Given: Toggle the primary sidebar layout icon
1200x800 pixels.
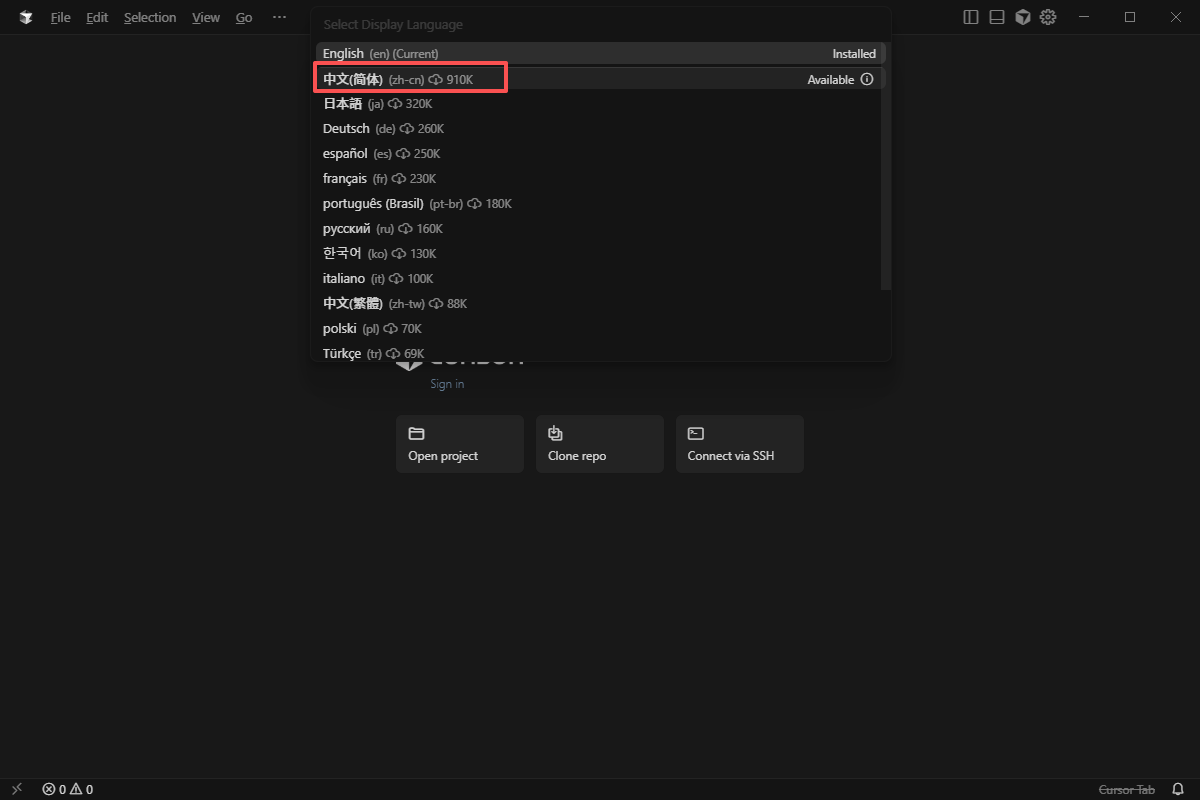Looking at the screenshot, I should pos(970,17).
